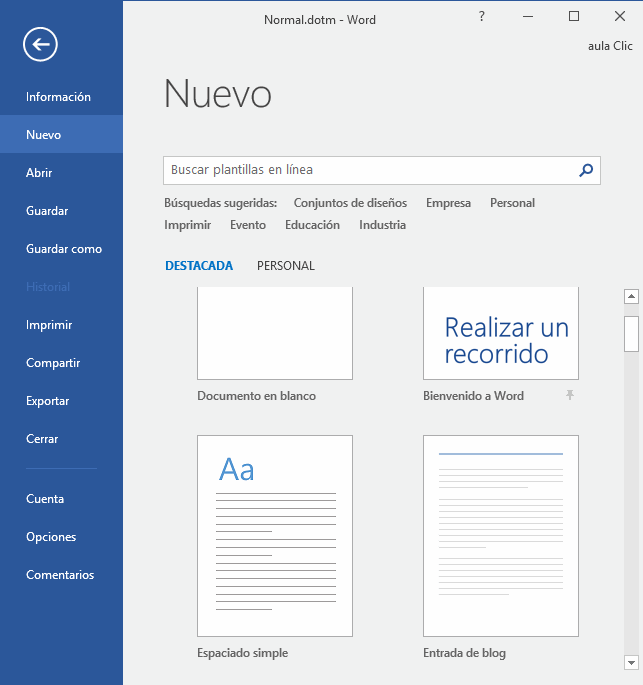Search suggested Personal templates
This screenshot has height=685, width=643.
512,203
